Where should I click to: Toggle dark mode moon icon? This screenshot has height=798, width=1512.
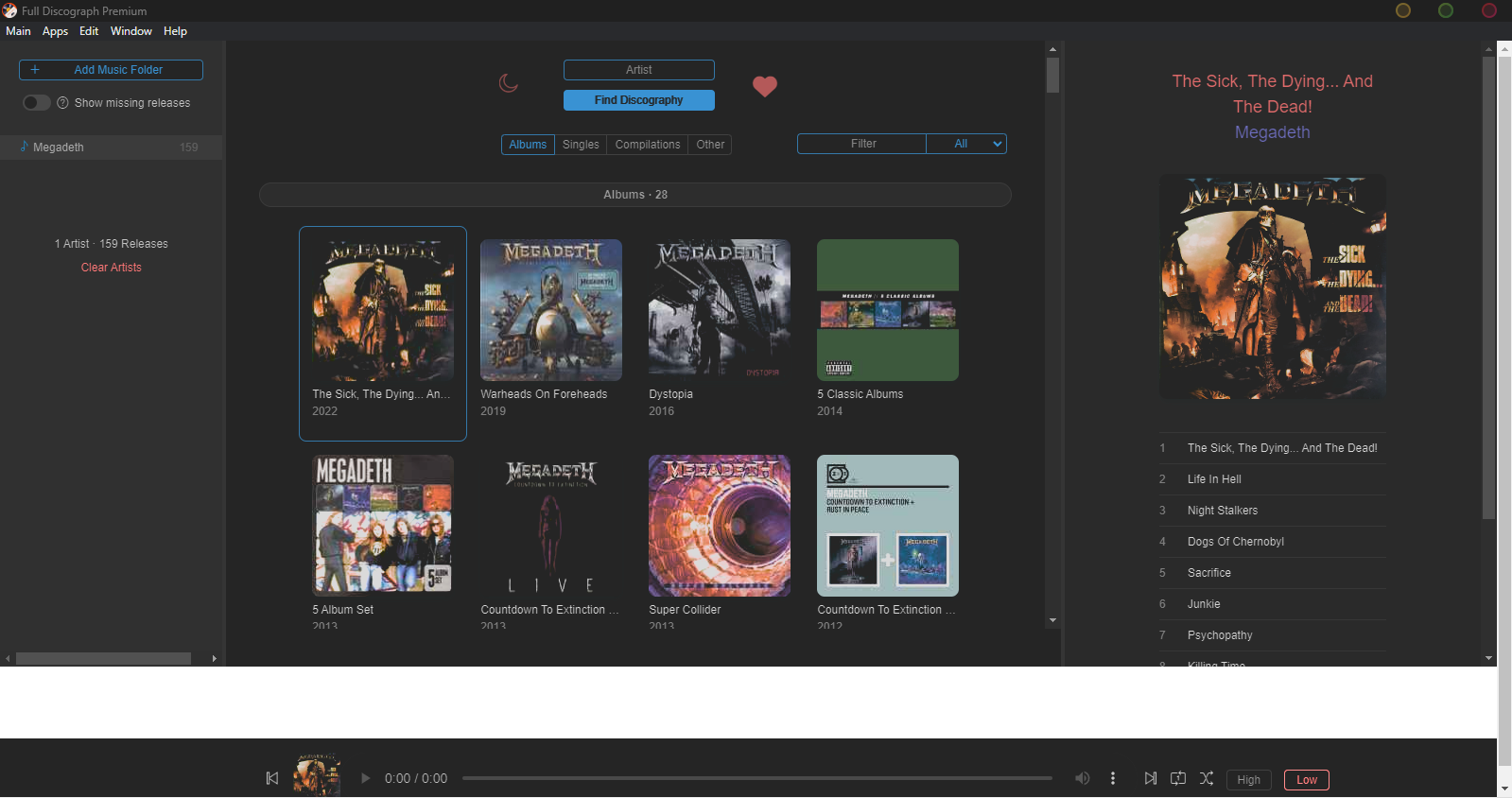[x=509, y=84]
